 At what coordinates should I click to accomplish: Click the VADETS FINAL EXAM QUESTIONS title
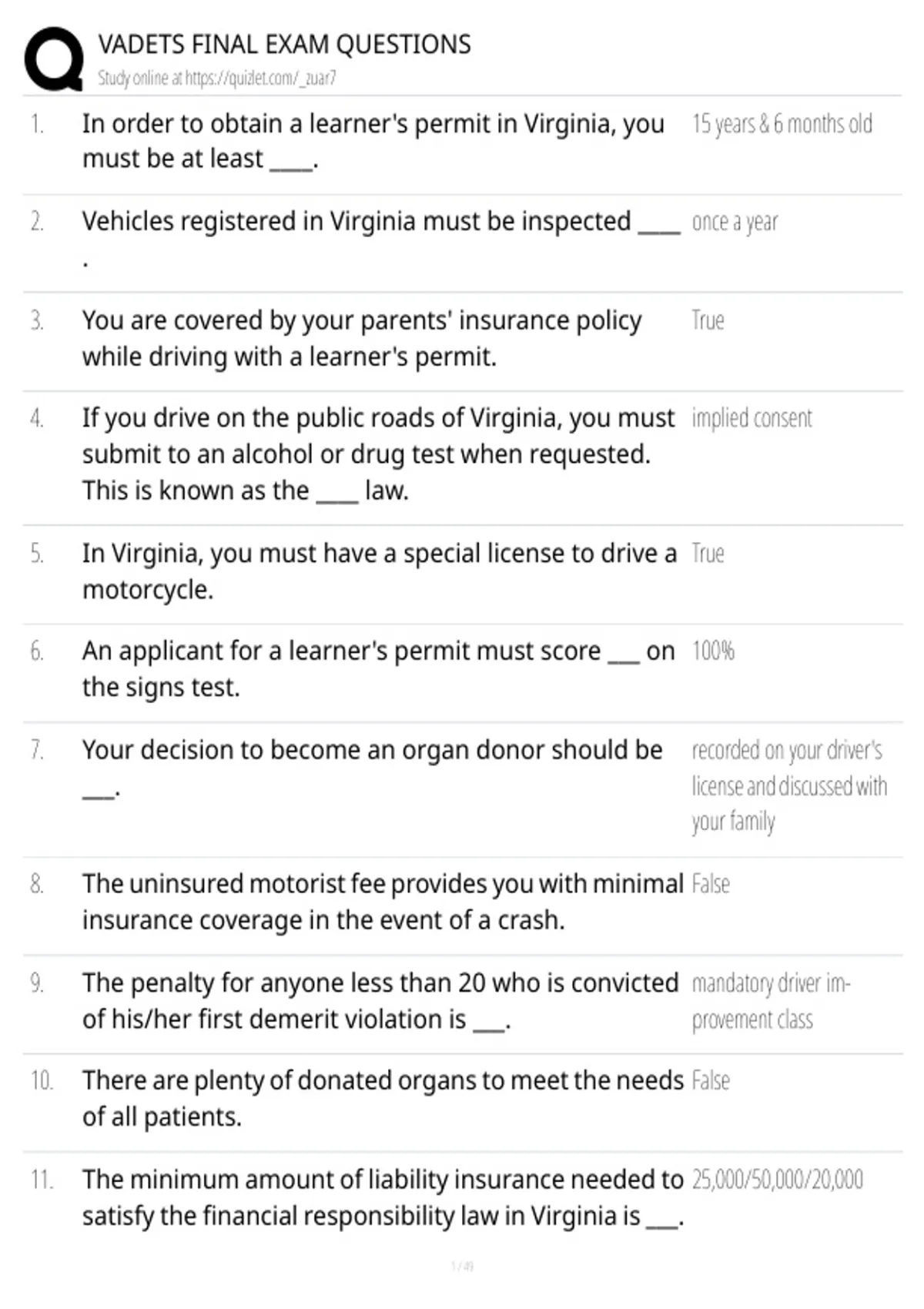pos(284,45)
